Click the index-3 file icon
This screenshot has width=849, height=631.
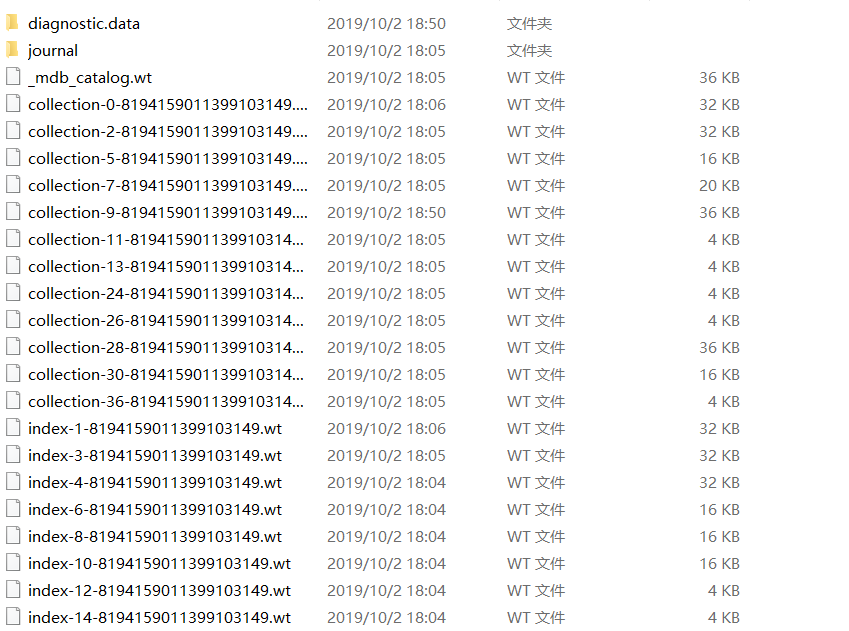tap(13, 455)
